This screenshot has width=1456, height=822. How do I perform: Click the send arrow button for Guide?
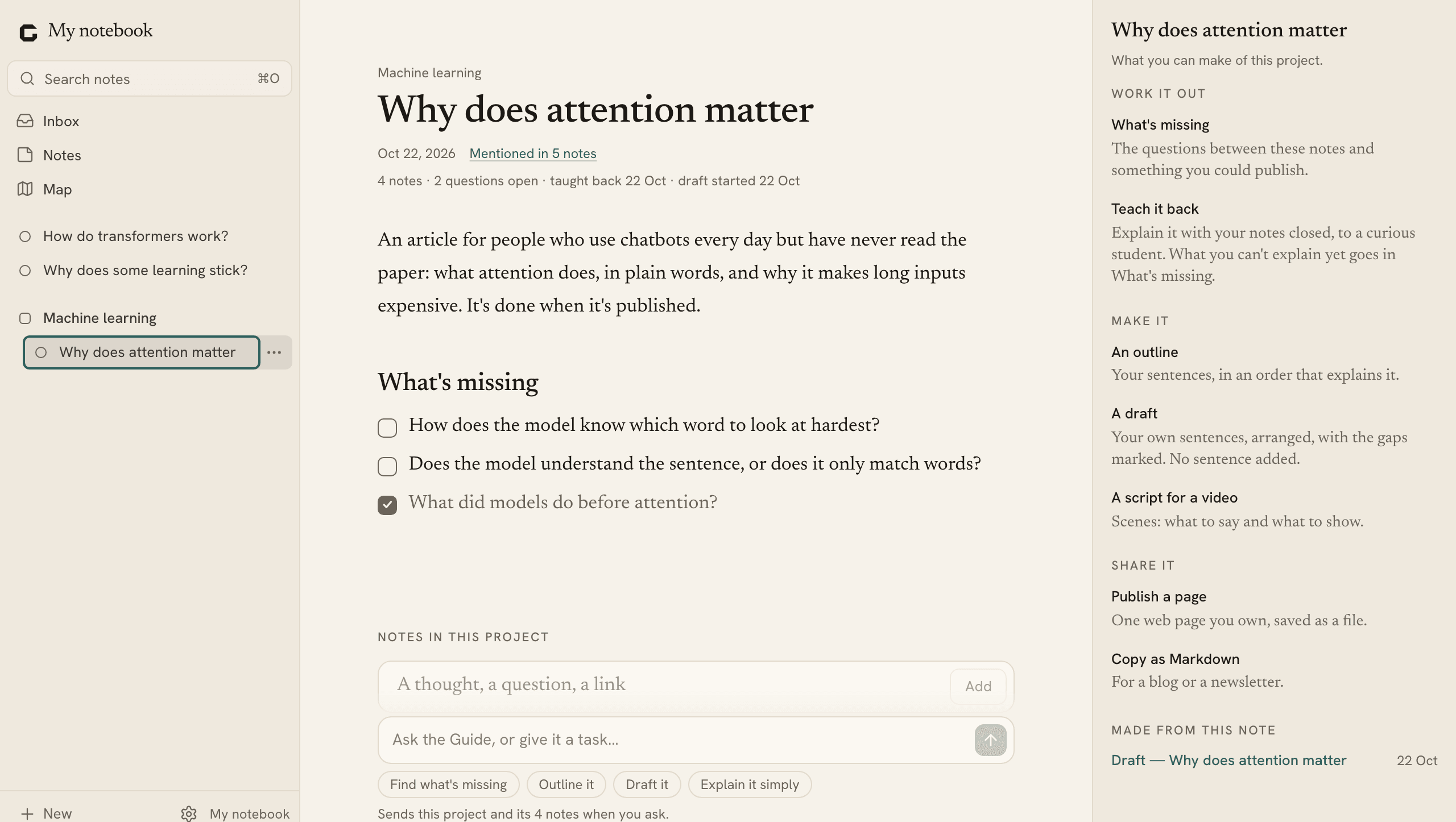990,740
